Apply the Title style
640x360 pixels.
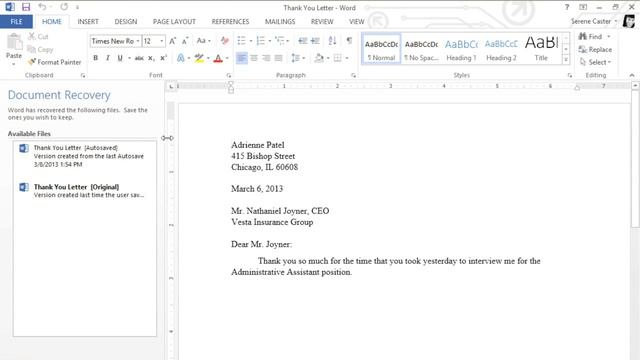[541, 49]
